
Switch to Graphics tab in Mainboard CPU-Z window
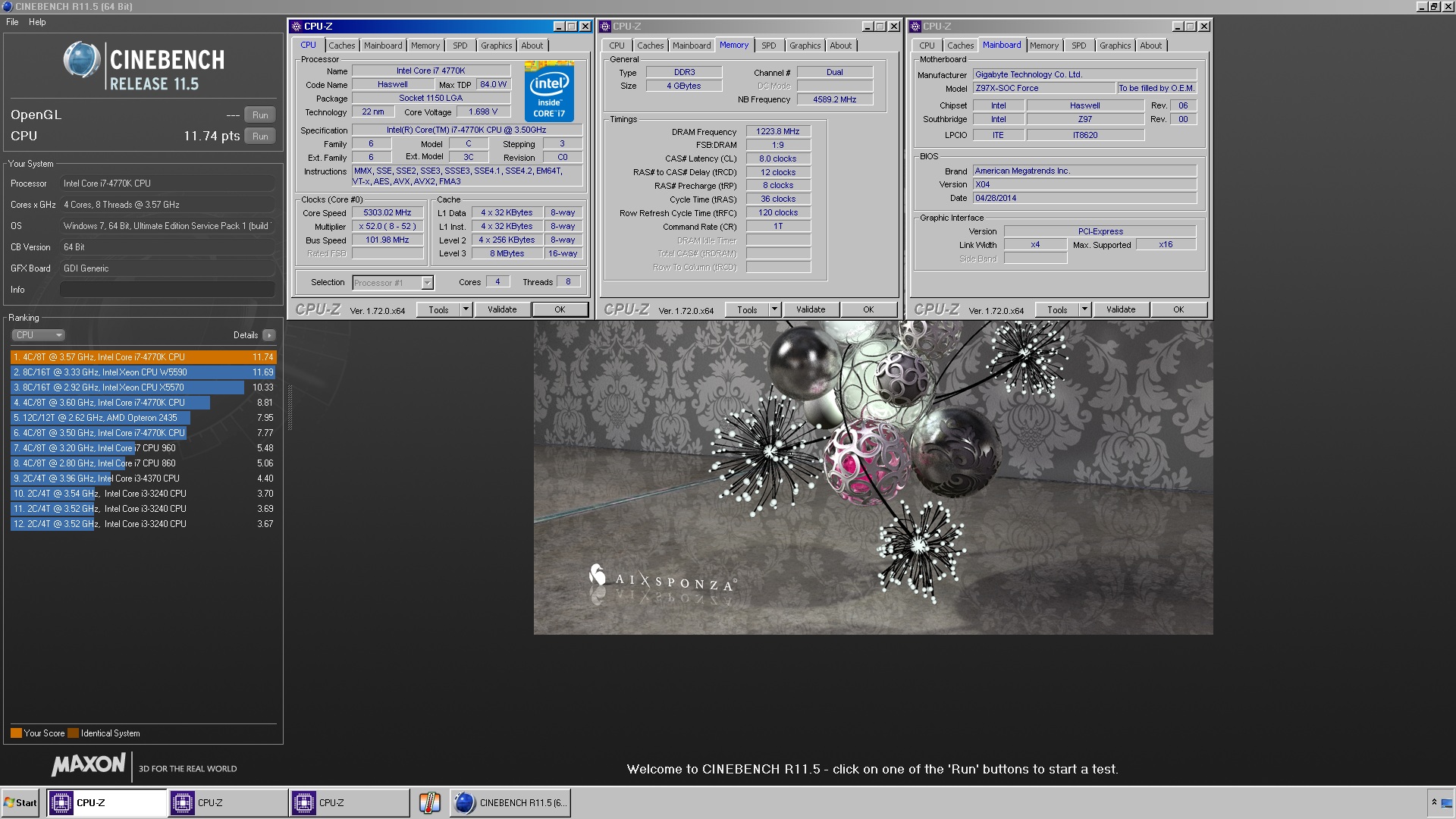pos(1116,45)
